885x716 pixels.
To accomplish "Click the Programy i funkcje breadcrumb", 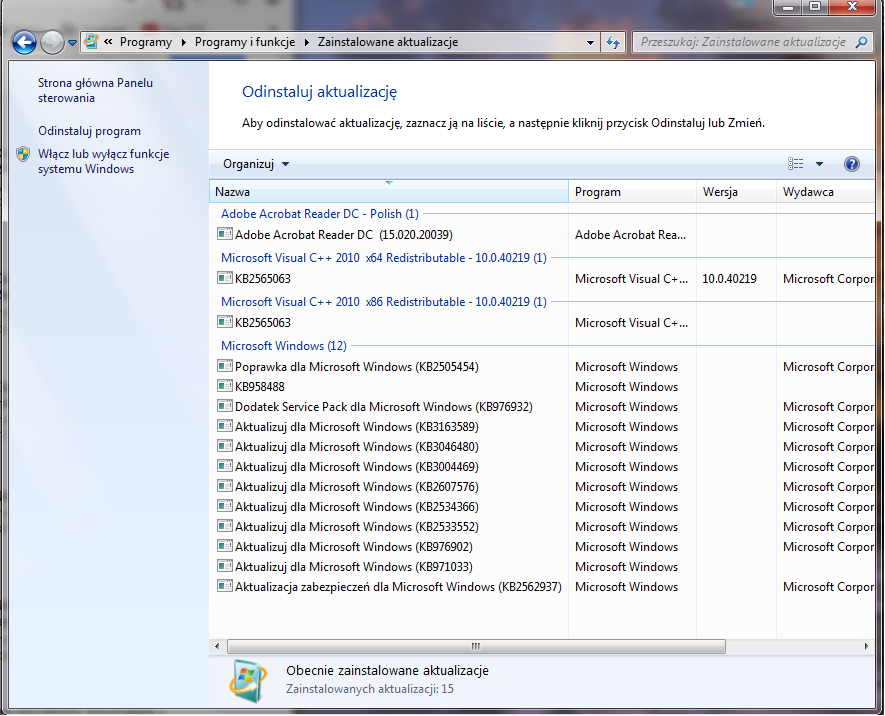I will pos(244,42).
